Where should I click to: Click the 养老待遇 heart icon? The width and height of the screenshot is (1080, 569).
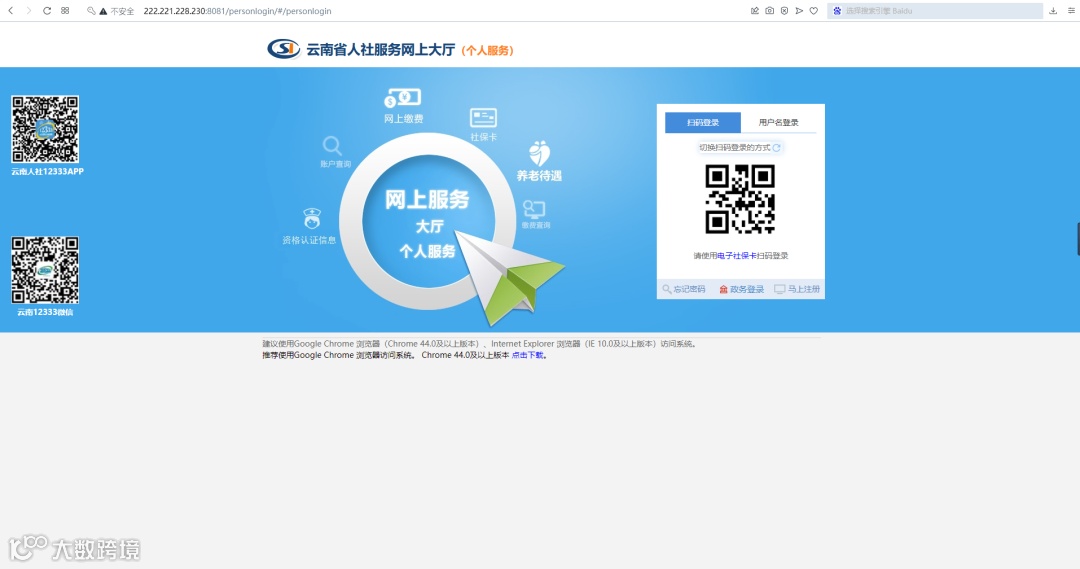pyautogui.click(x=539, y=153)
